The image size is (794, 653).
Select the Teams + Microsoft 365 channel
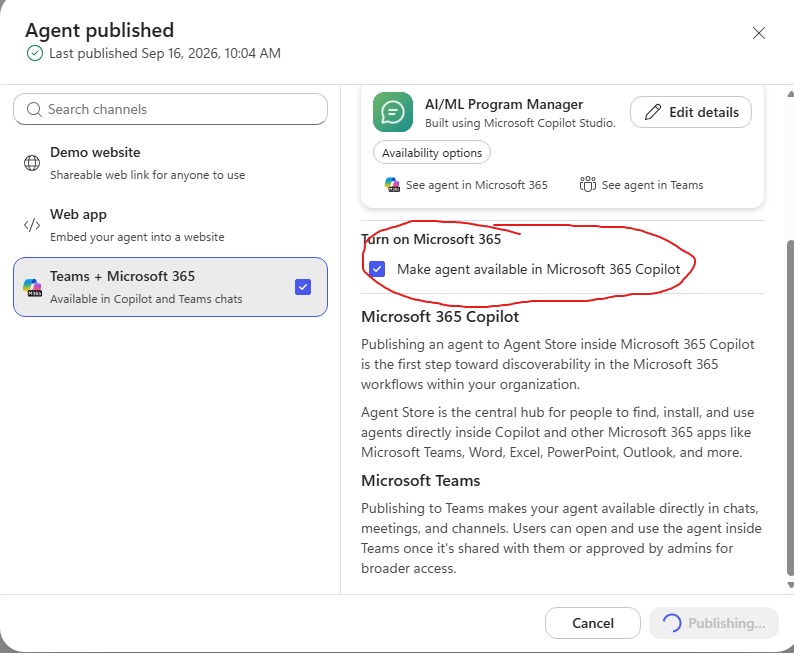pyautogui.click(x=170, y=287)
